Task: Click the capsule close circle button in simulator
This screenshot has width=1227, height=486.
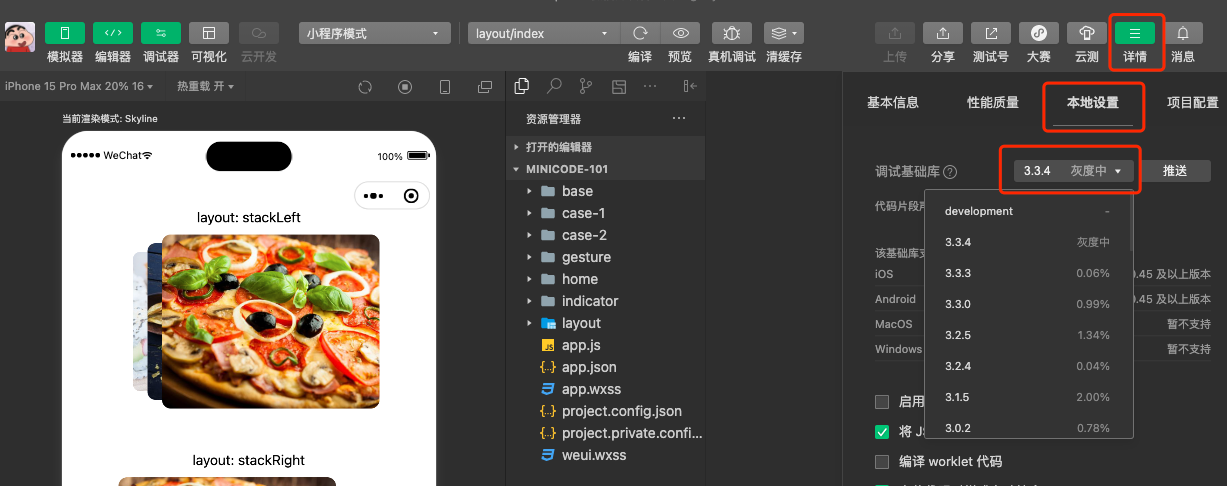Action: (x=411, y=196)
